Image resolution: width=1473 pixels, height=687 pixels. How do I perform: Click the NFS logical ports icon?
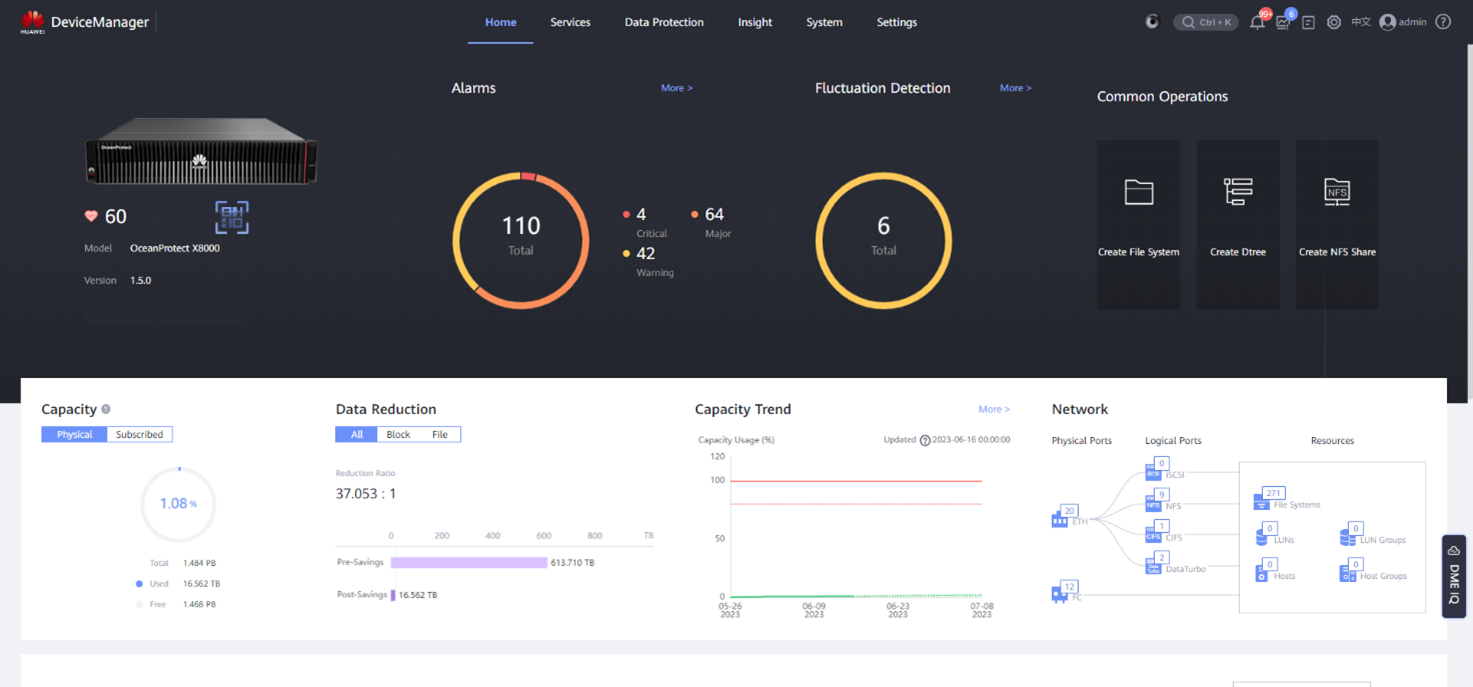tap(1153, 504)
